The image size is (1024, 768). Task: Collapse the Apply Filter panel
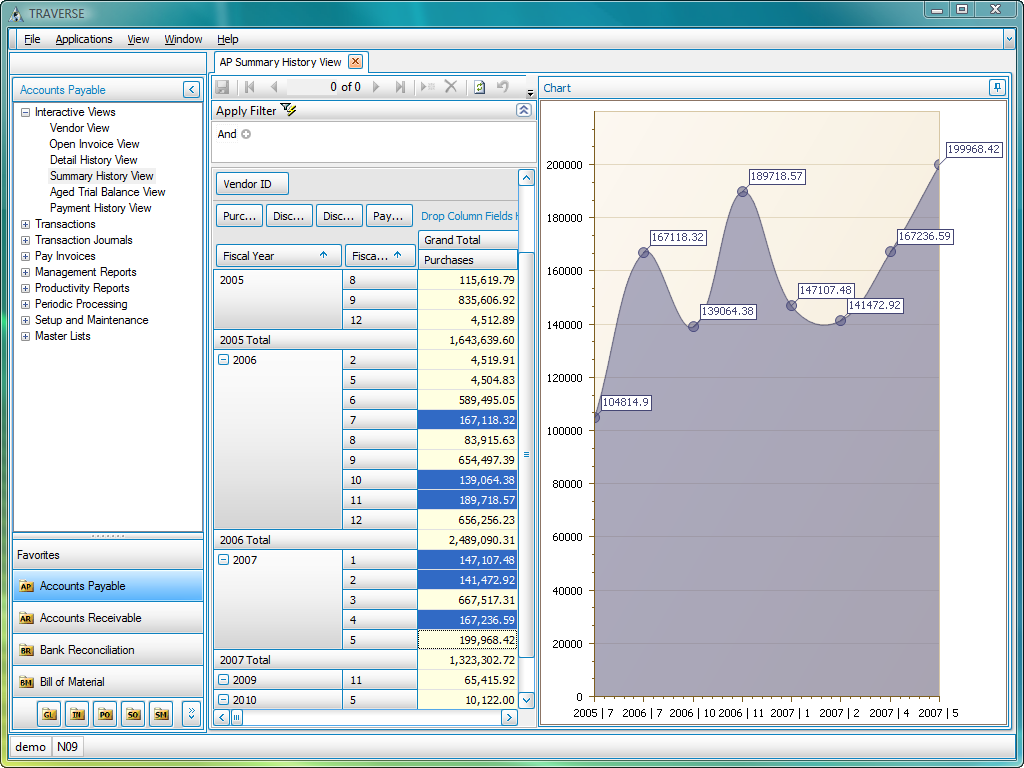pos(524,110)
